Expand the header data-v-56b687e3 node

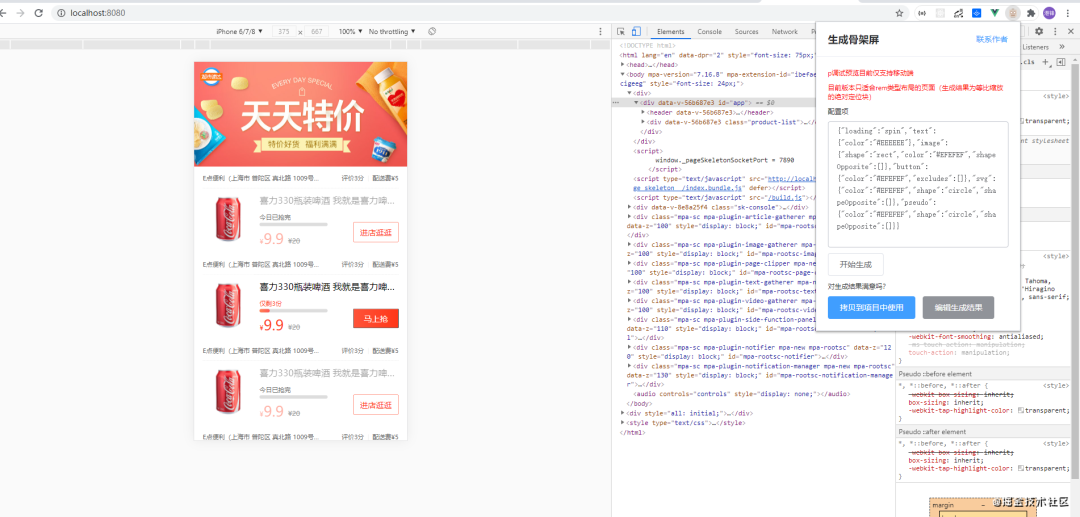coord(643,112)
